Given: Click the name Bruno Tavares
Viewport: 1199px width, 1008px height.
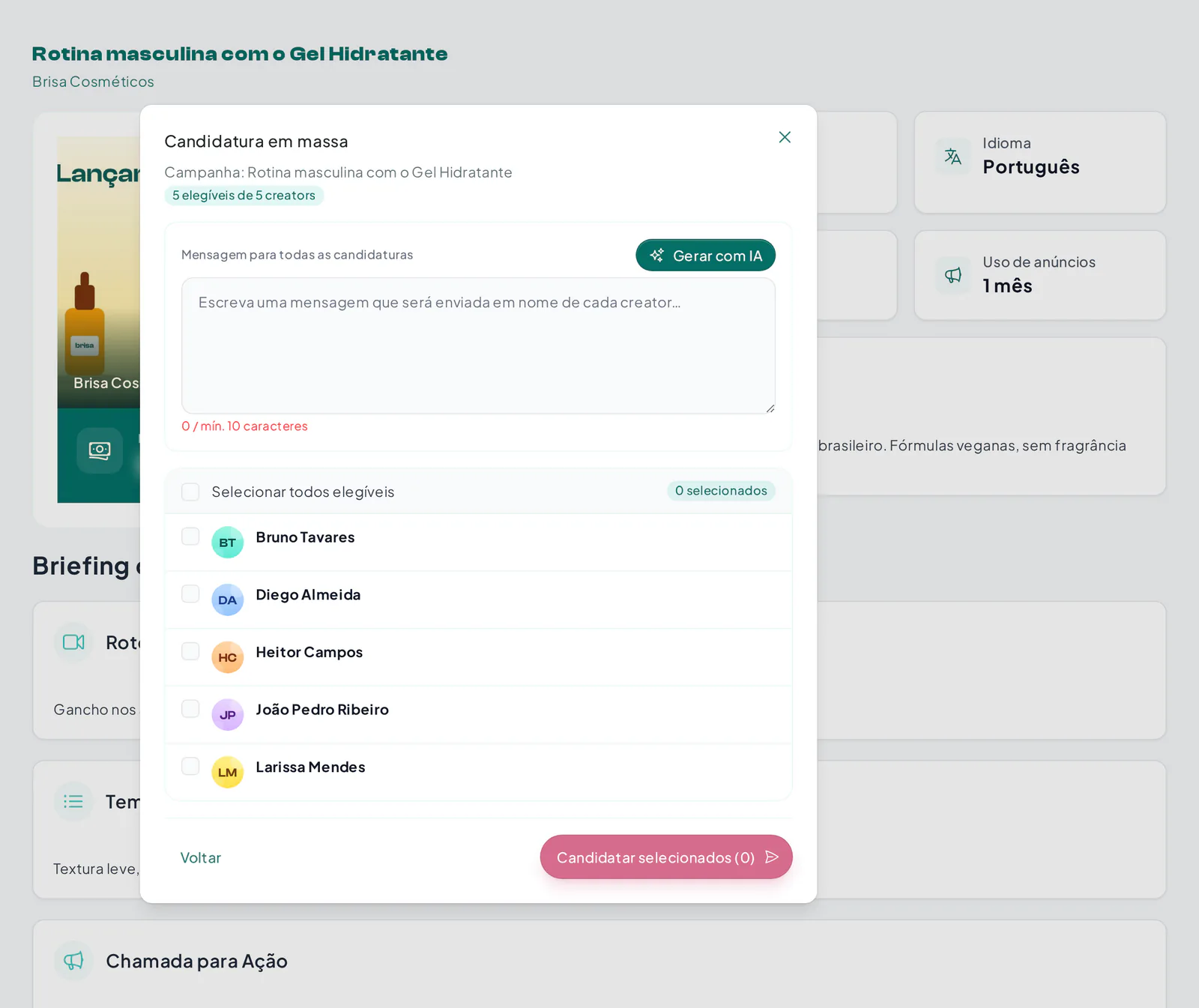Looking at the screenshot, I should click(305, 537).
